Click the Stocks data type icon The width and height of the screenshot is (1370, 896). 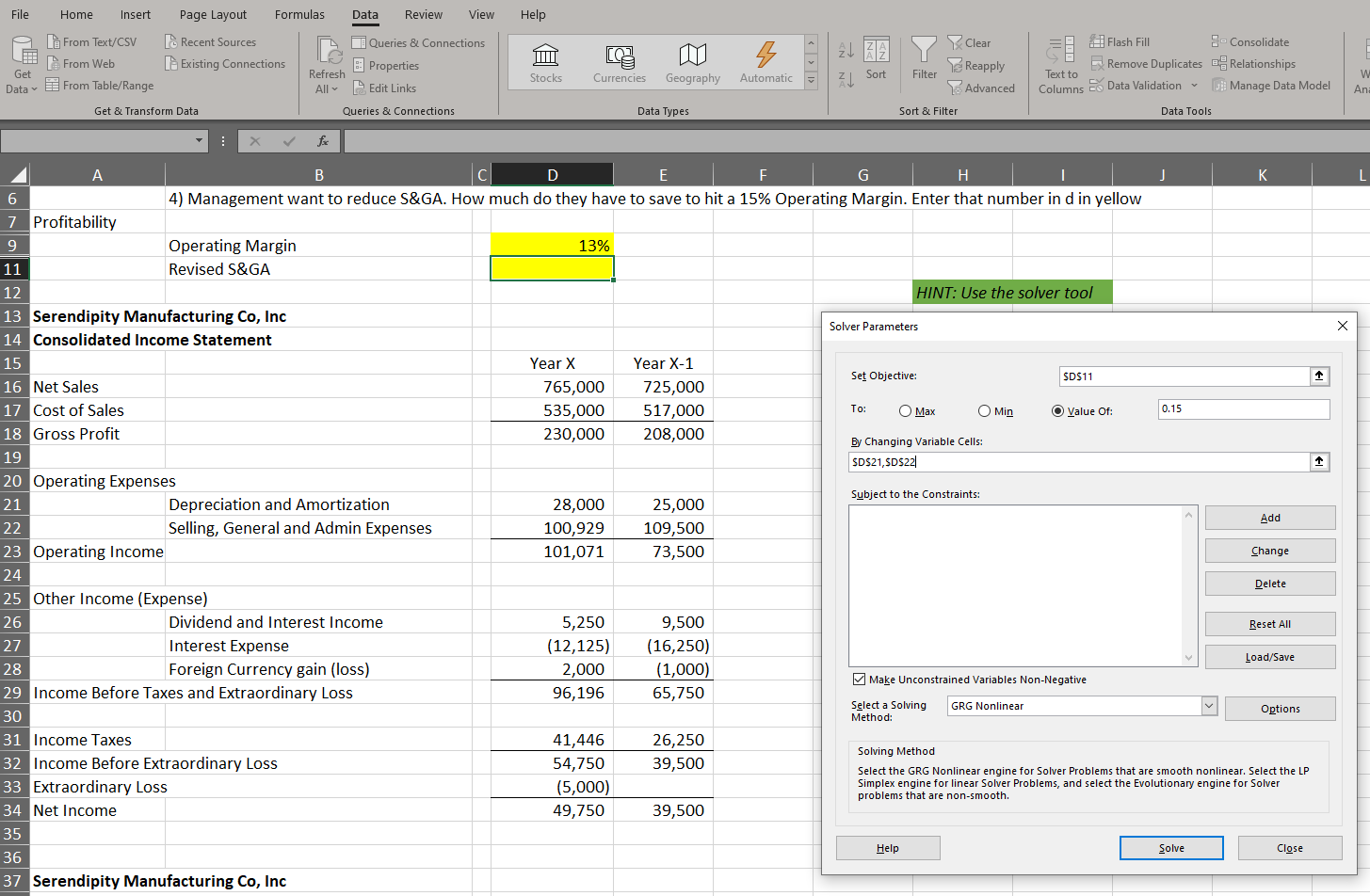(x=545, y=55)
